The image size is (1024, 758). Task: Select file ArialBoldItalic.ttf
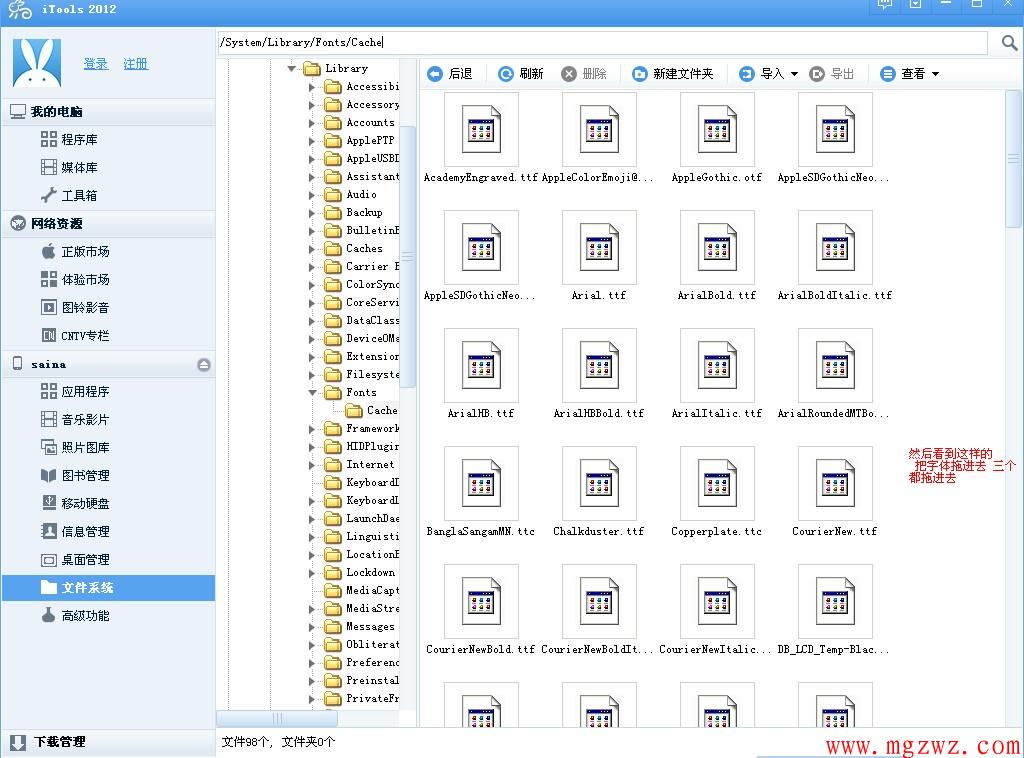[x=835, y=256]
